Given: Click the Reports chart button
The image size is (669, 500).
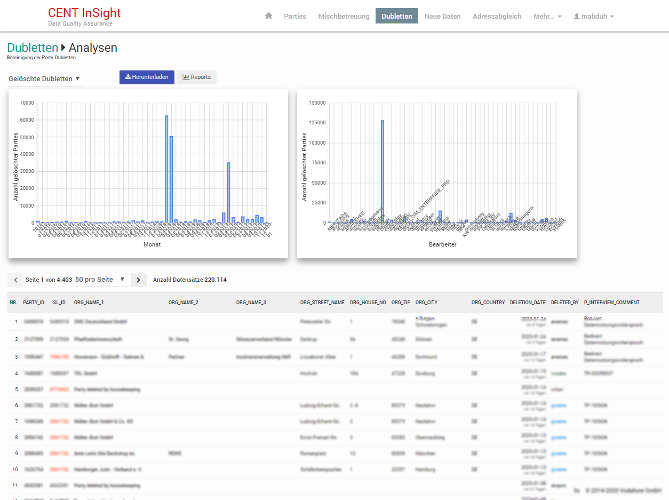Looking at the screenshot, I should click(196, 77).
